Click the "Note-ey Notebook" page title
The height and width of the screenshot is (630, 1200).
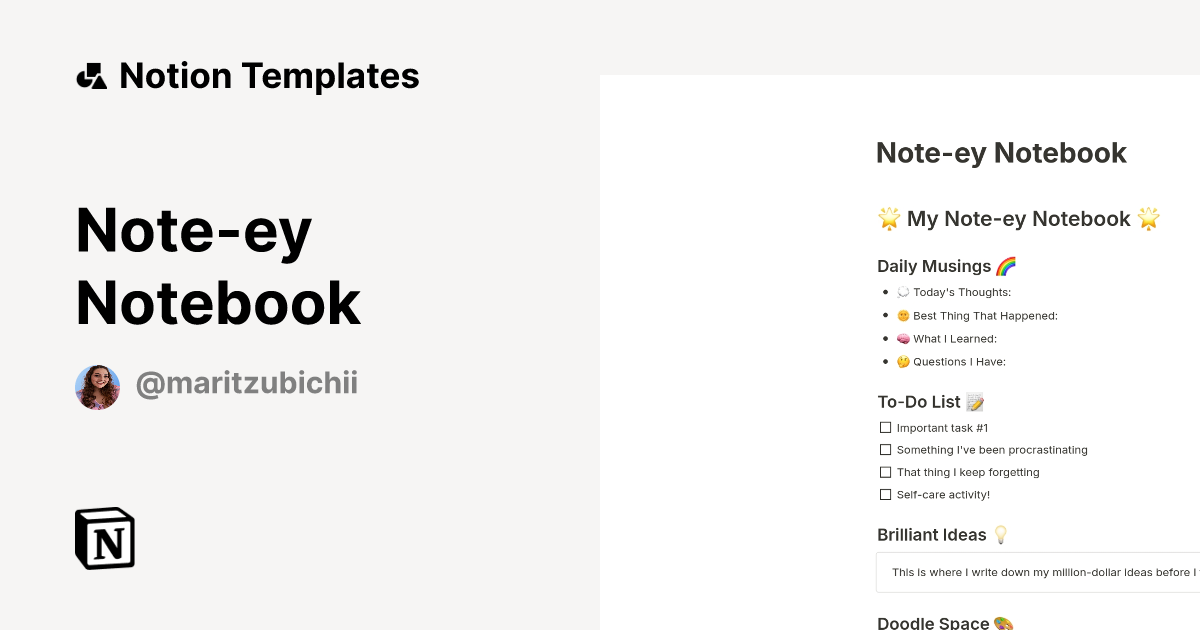coord(1001,153)
